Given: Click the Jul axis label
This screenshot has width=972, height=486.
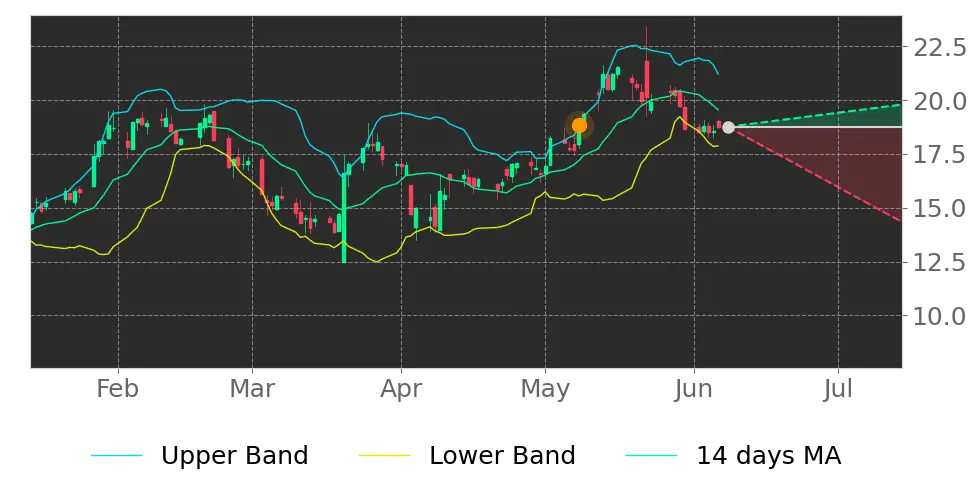Looking at the screenshot, I should 838,389.
